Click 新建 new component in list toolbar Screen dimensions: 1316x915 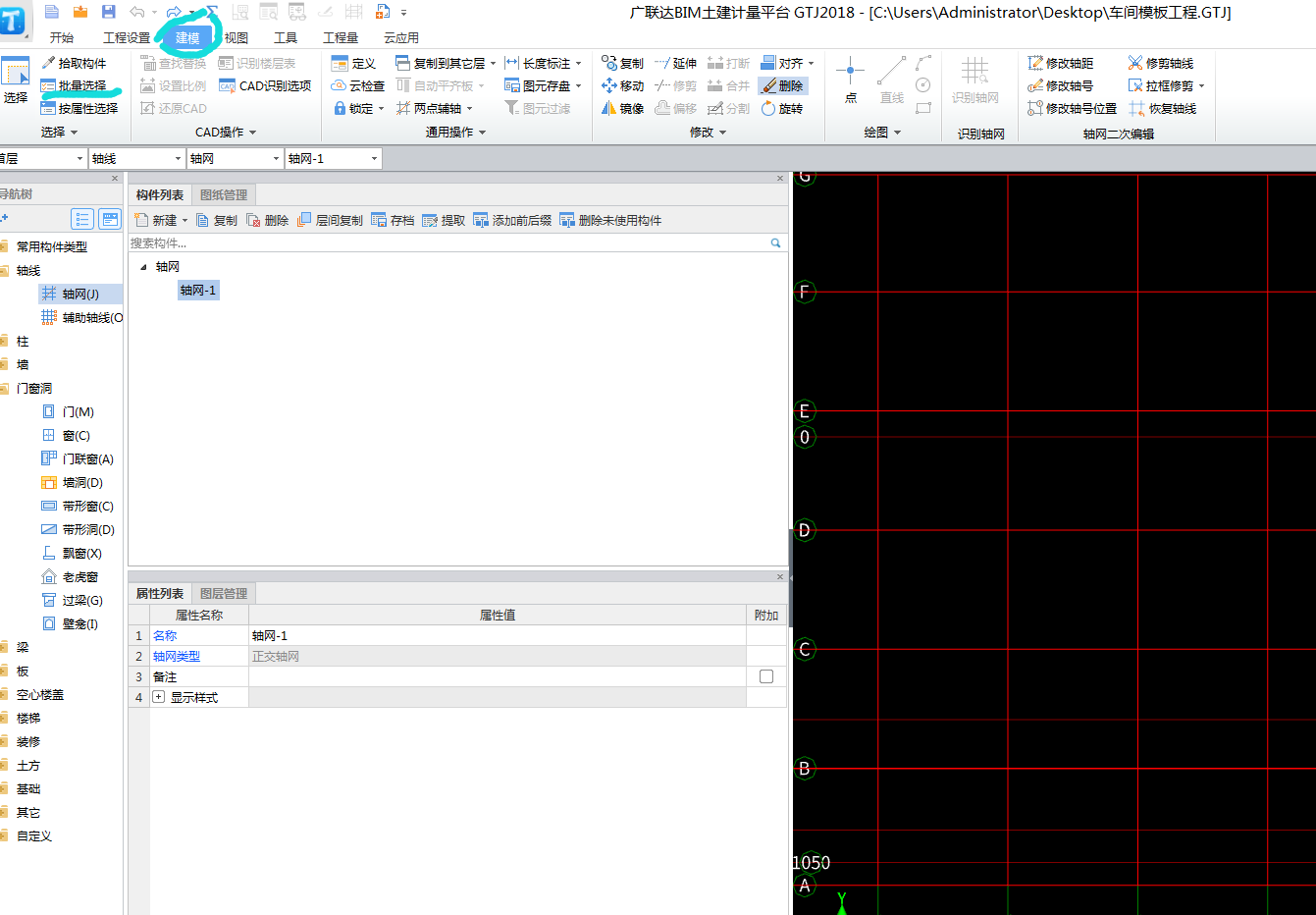click(157, 220)
